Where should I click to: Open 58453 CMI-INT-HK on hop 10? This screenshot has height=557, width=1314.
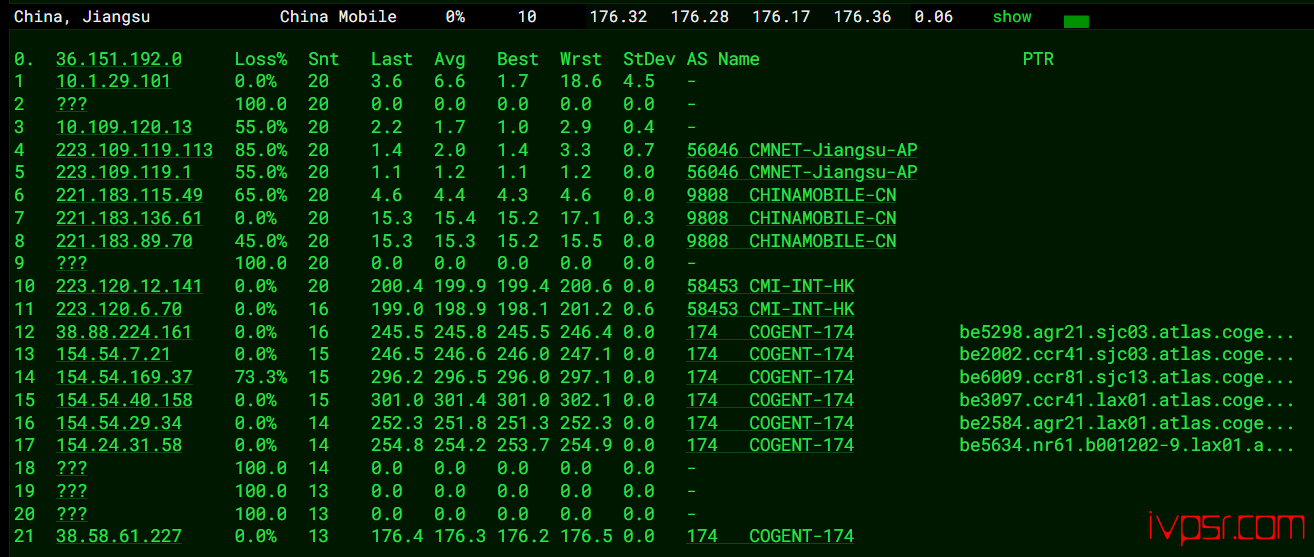(771, 286)
